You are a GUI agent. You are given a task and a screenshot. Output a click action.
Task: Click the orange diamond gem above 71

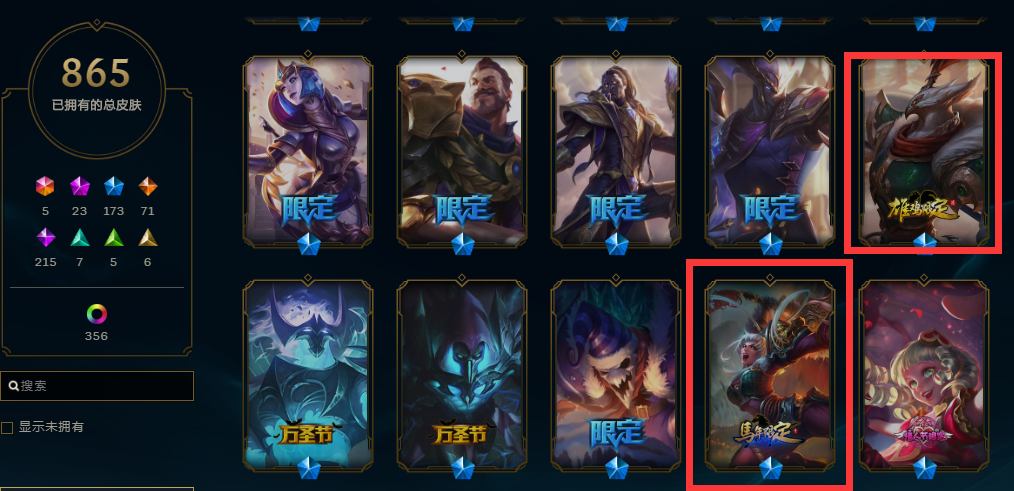148,186
